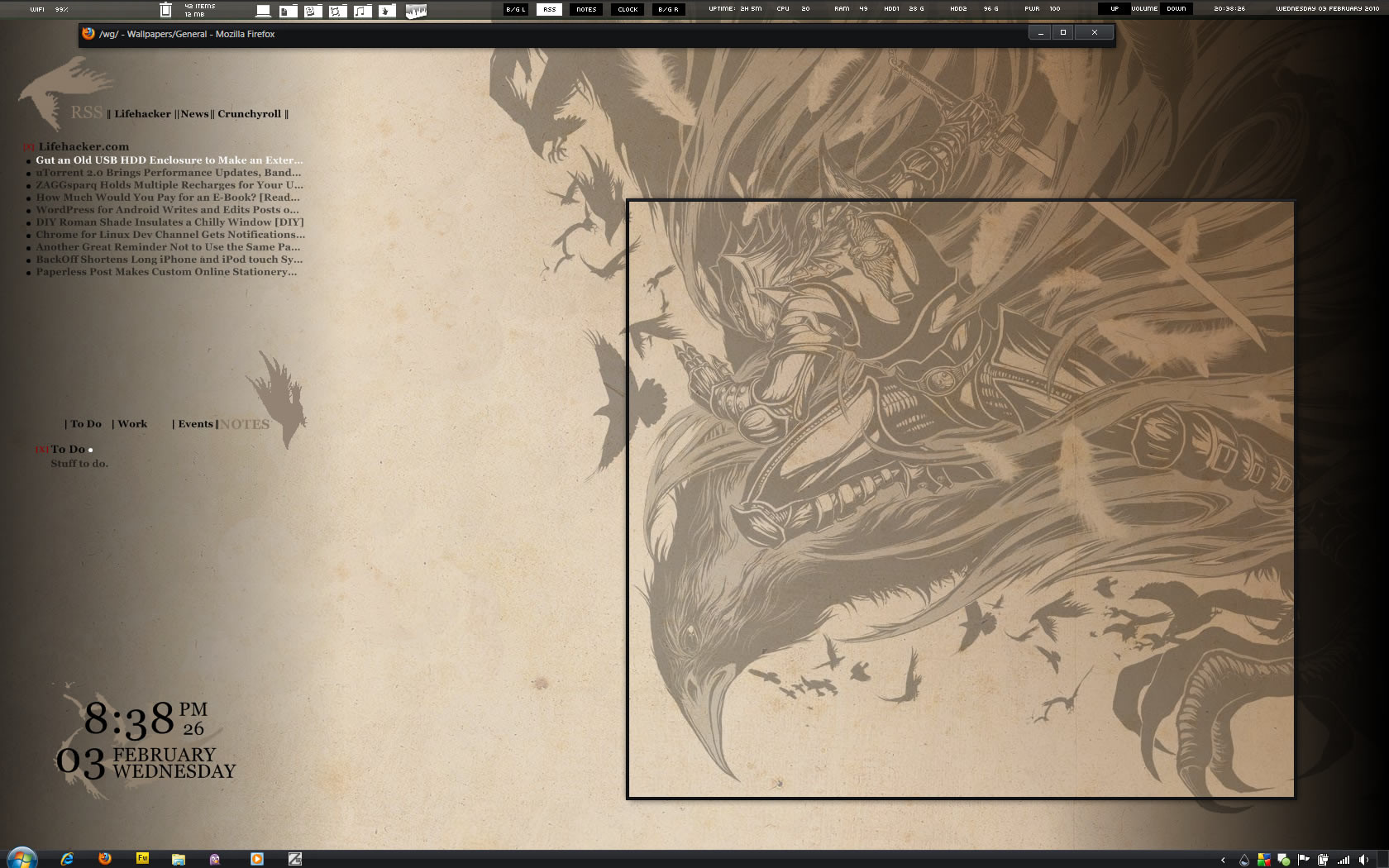
Task: Click the RAM 49 usage readout
Action: click(x=851, y=9)
